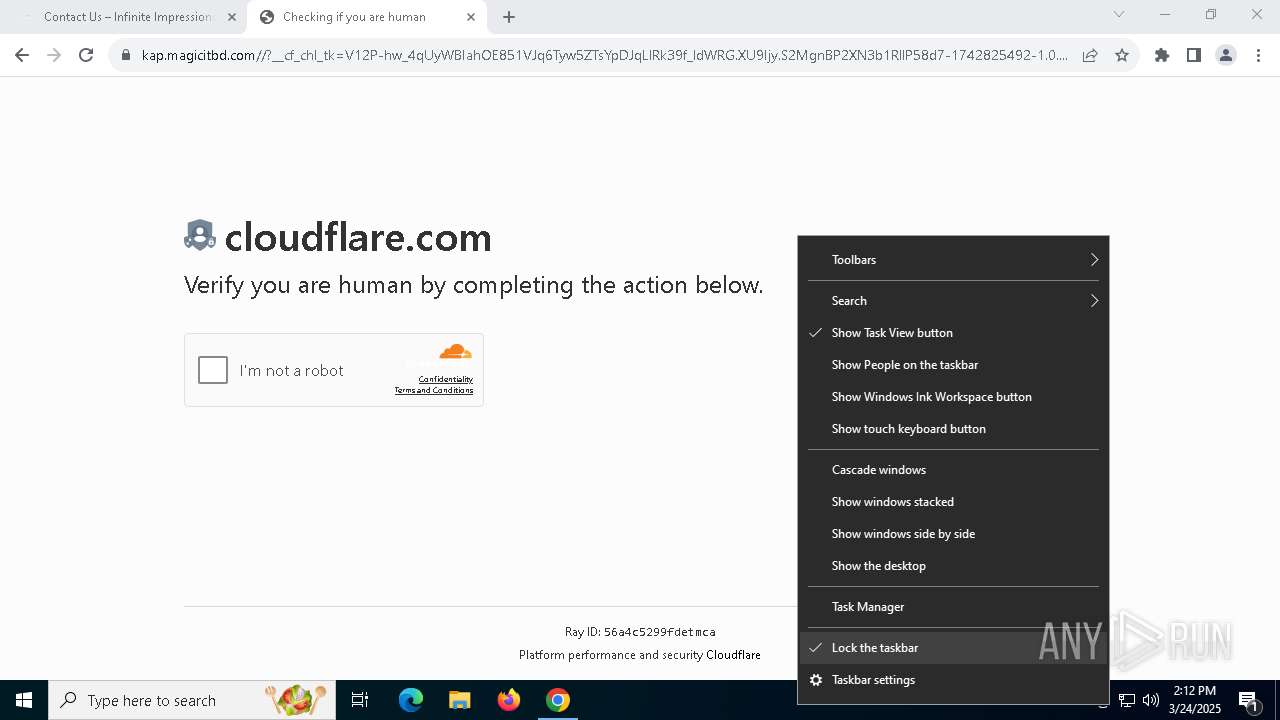
Task: Open new tab with plus button
Action: 509,17
